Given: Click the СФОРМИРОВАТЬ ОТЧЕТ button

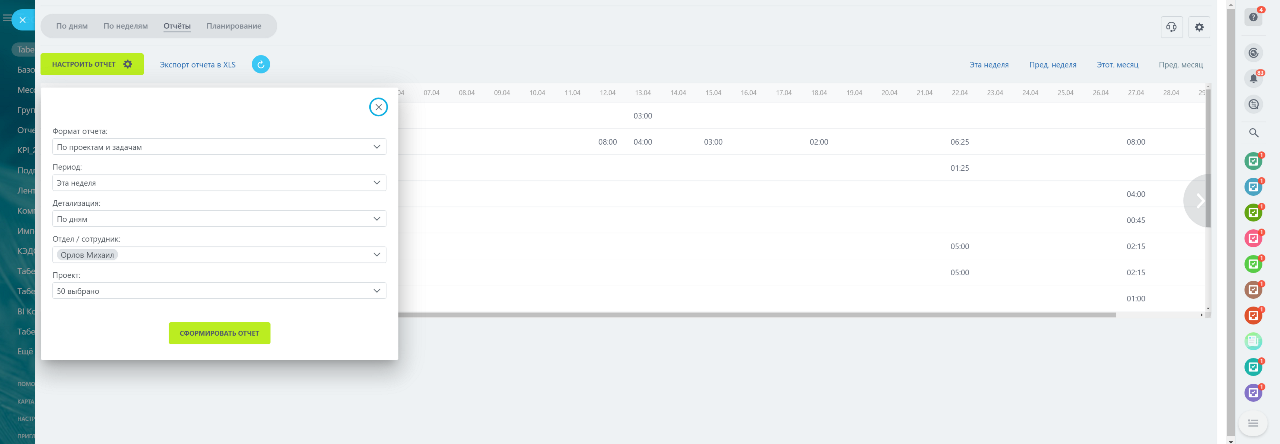Looking at the screenshot, I should click(x=219, y=333).
